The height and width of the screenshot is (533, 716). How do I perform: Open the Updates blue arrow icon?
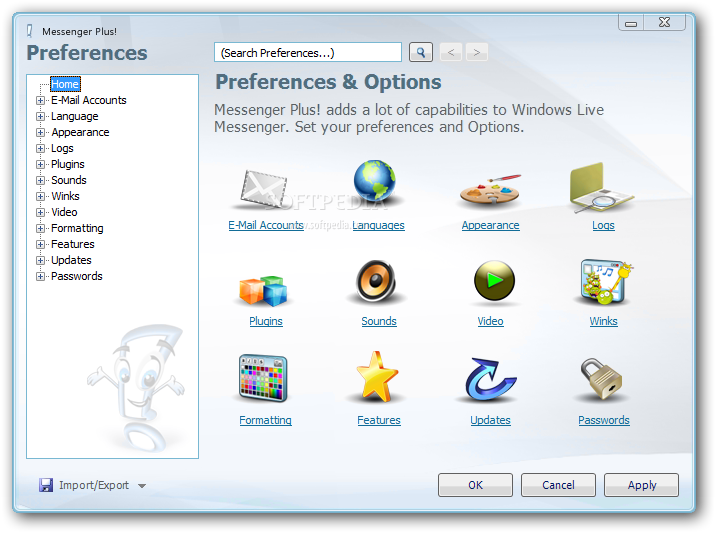point(490,379)
